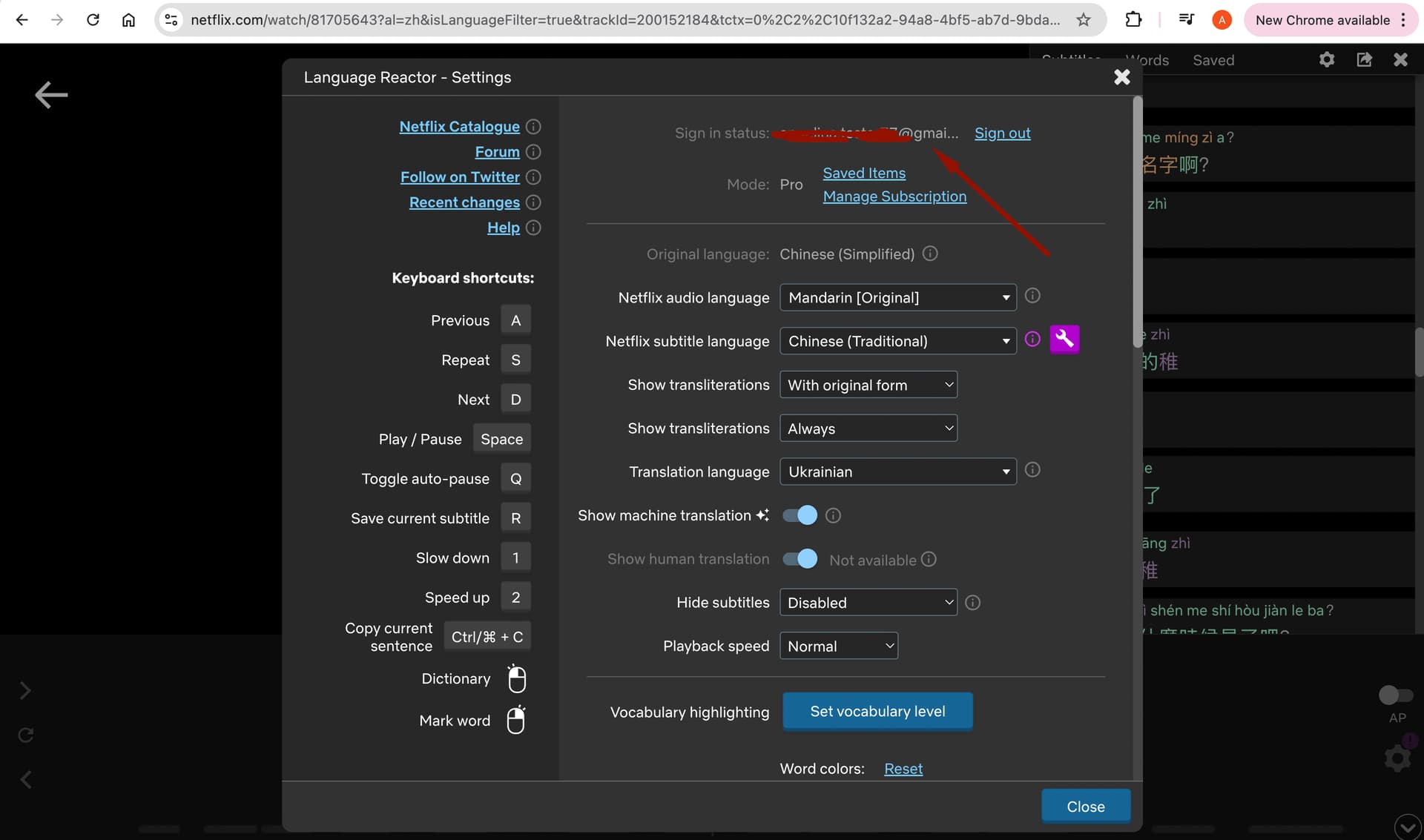Click the Netflix back arrow icon
This screenshot has width=1424, height=840.
pos(51,95)
